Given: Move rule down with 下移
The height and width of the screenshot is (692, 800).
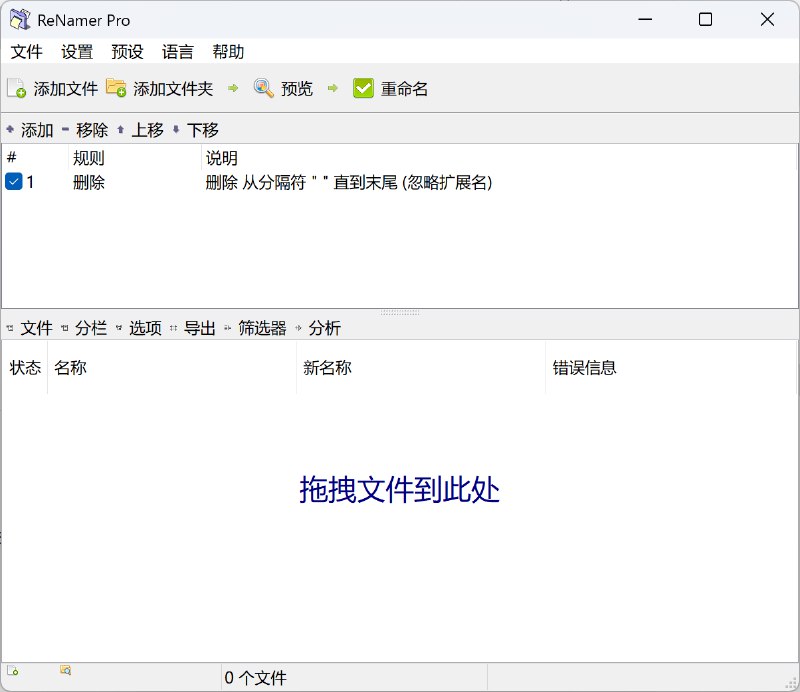Looking at the screenshot, I should (x=203, y=130).
